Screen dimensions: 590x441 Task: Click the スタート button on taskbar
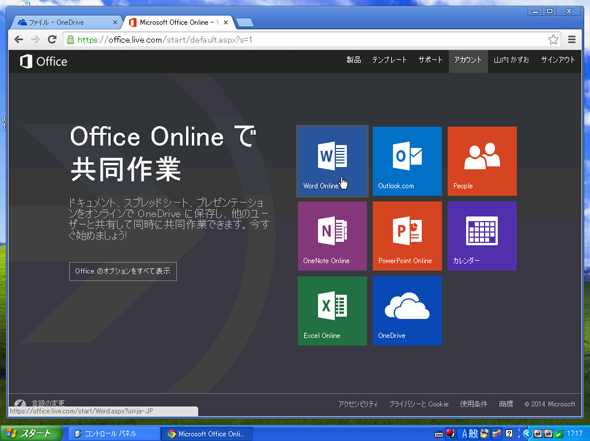[31, 433]
